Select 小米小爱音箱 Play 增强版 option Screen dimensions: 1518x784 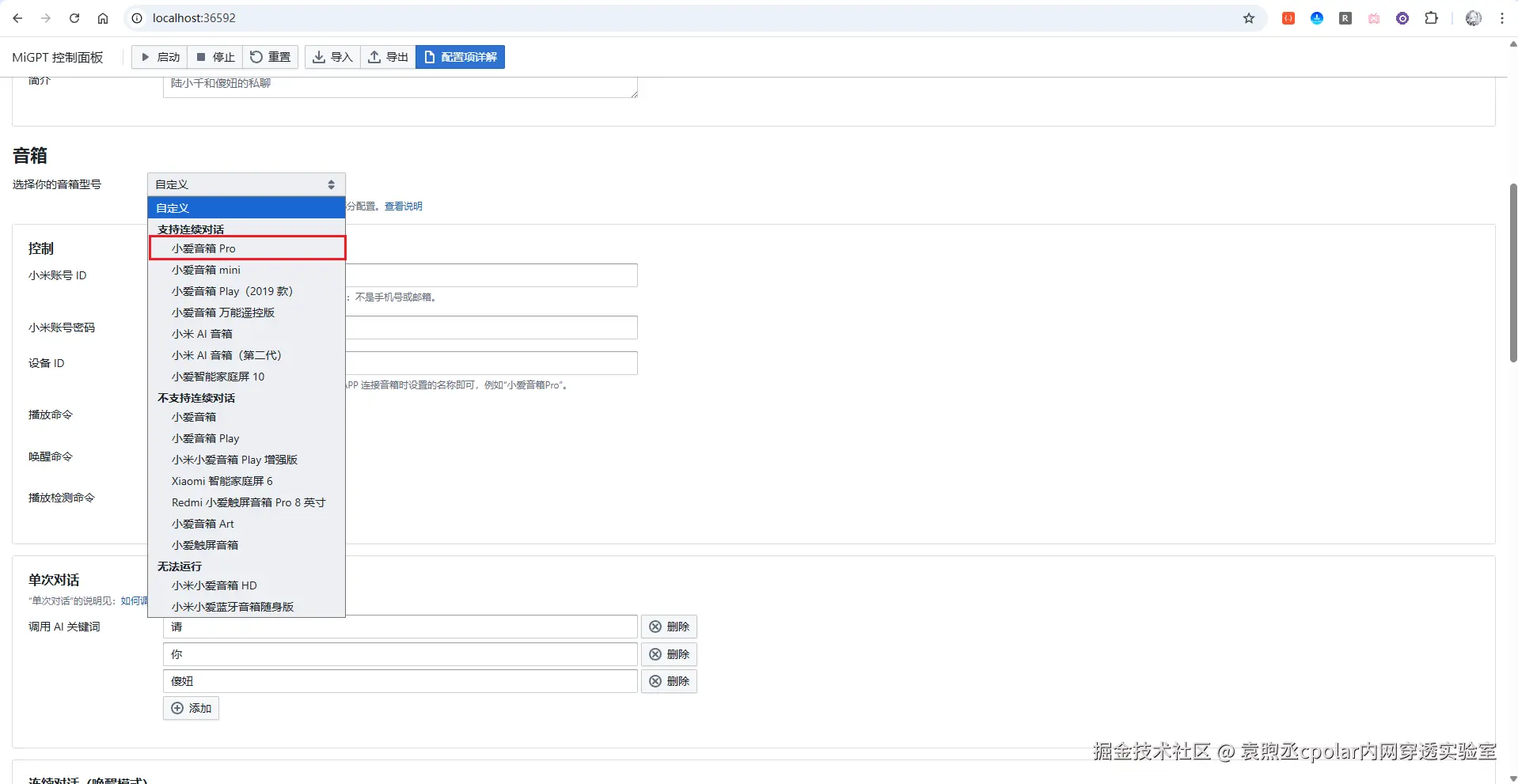pyautogui.click(x=246, y=460)
